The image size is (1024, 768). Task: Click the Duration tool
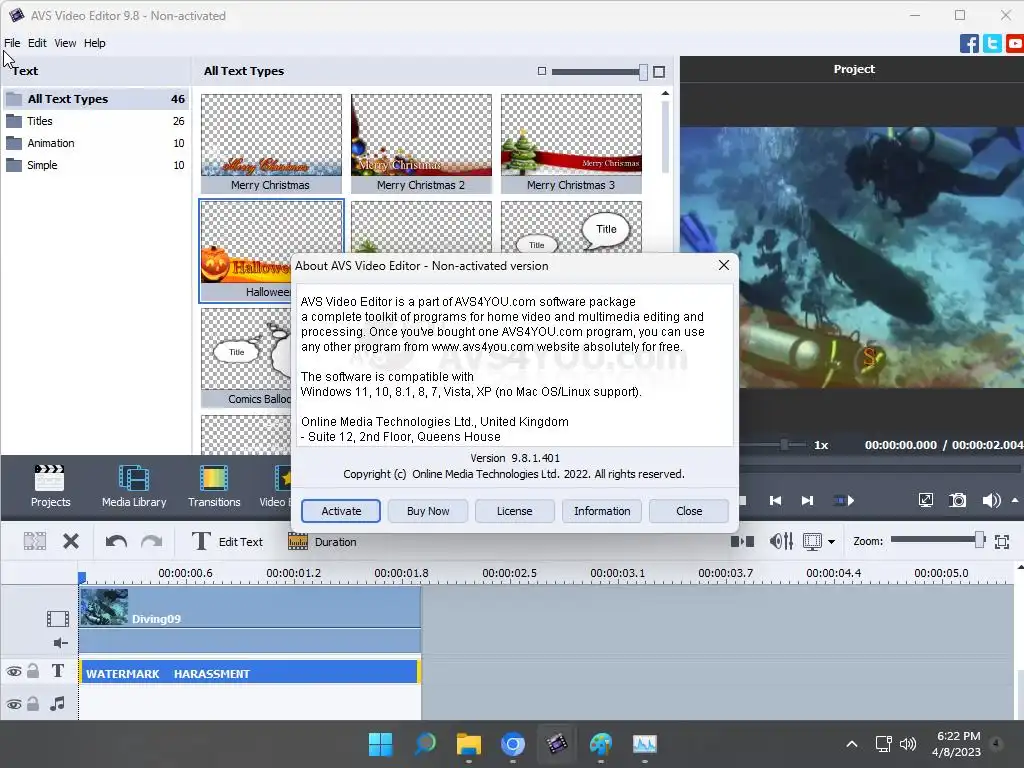(x=323, y=541)
